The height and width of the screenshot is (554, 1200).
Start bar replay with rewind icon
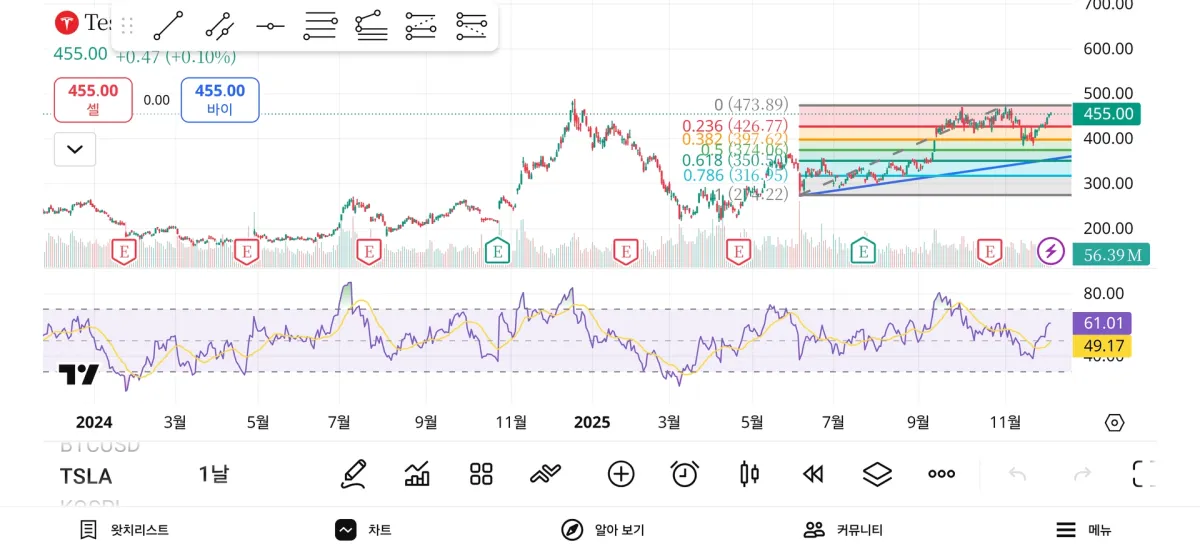813,474
